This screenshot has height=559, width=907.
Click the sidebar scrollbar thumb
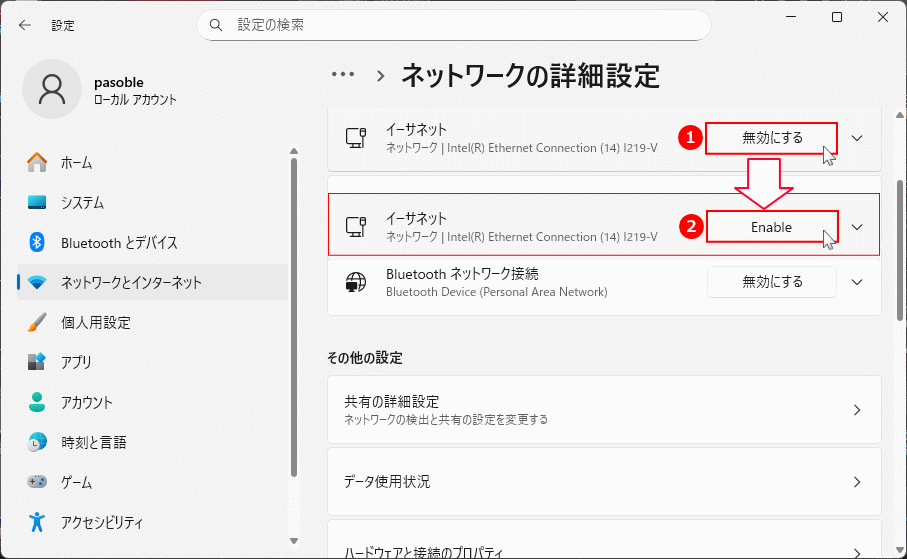294,317
